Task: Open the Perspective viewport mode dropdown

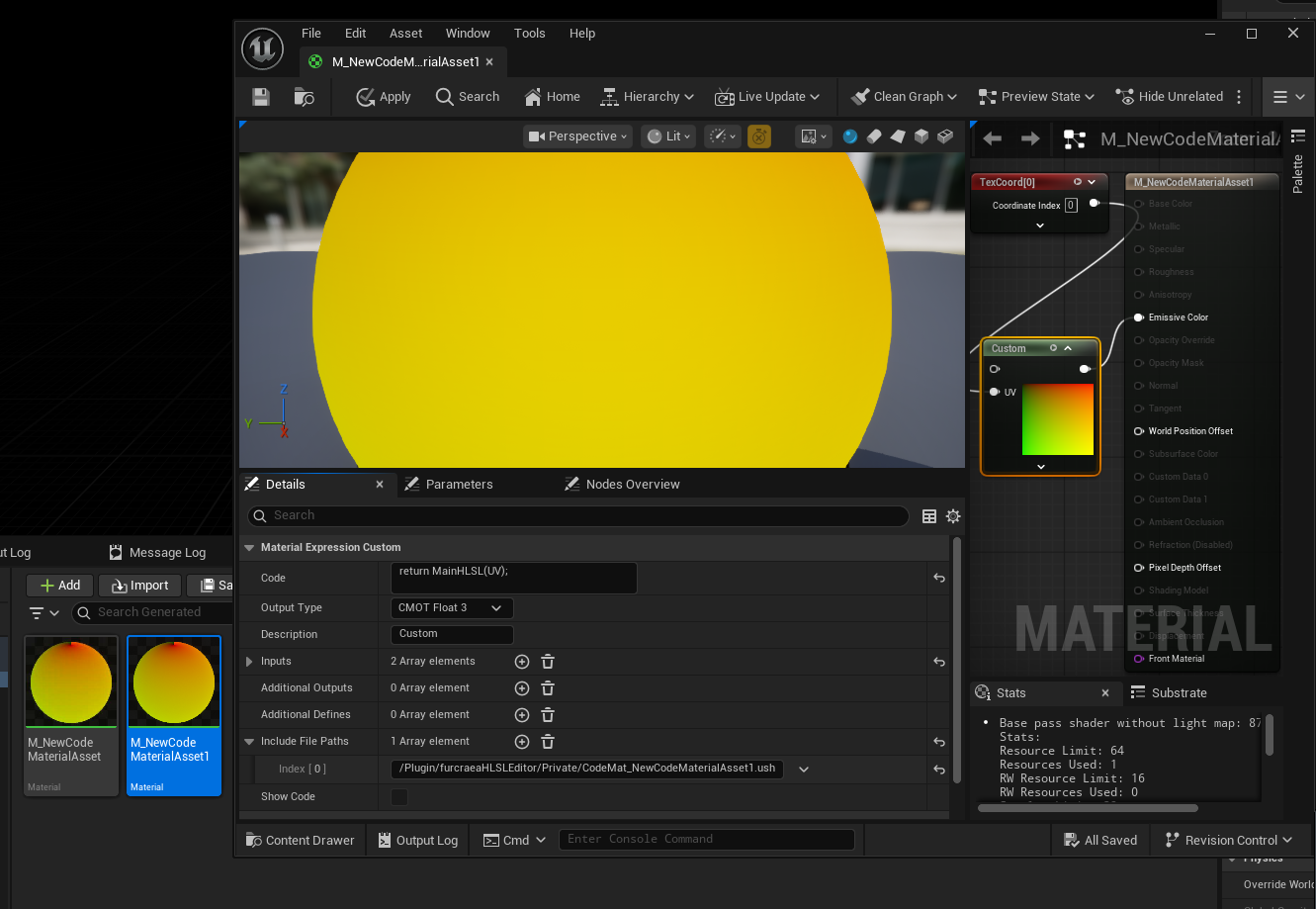Action: 578,136
